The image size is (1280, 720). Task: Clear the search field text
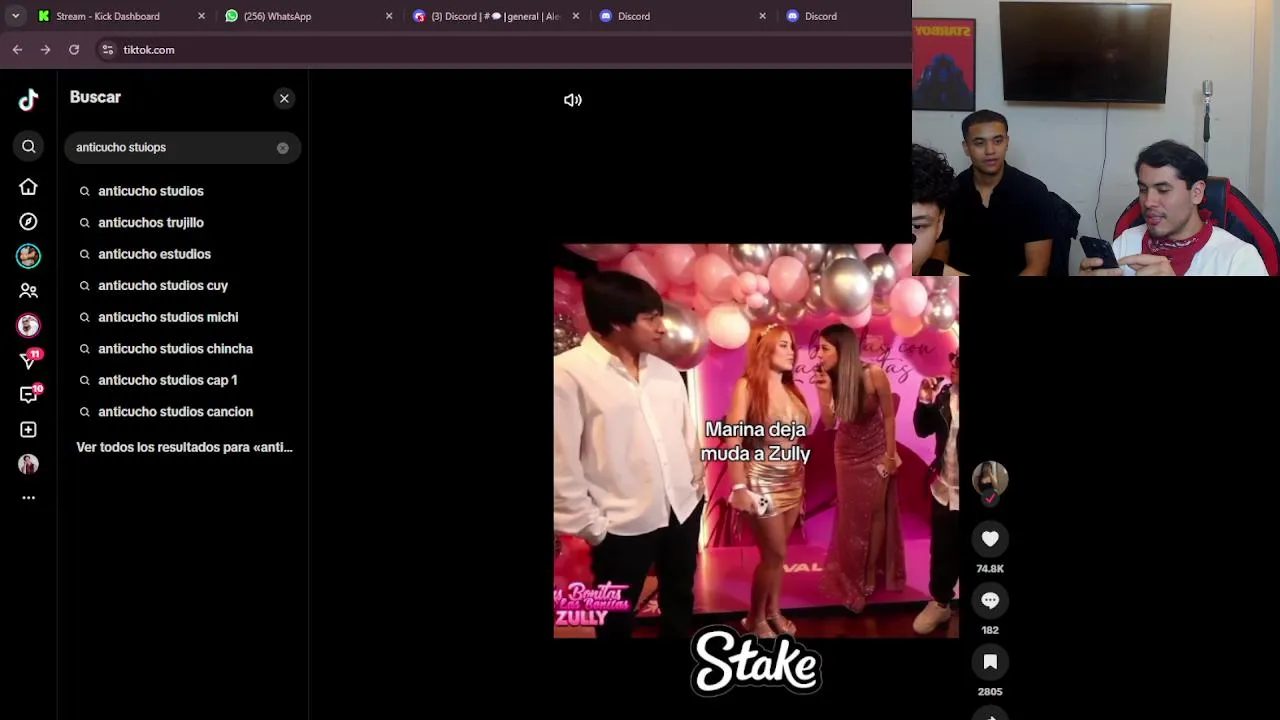point(283,148)
